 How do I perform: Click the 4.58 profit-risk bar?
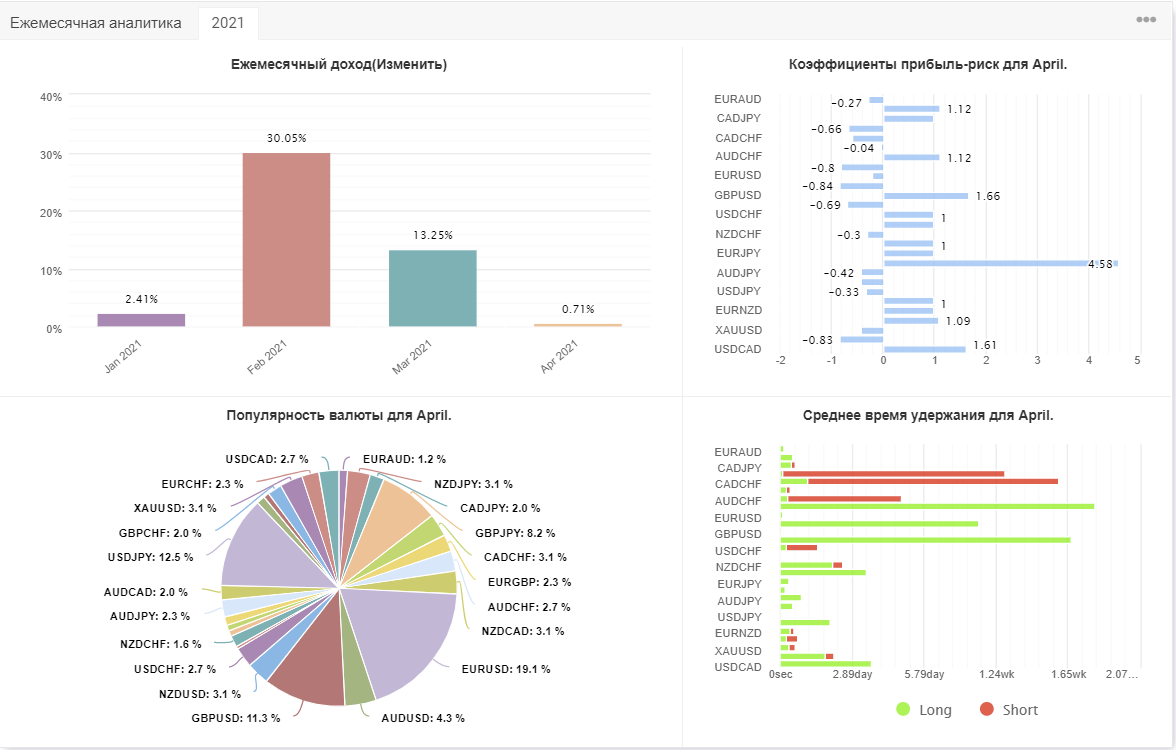click(x=1001, y=263)
